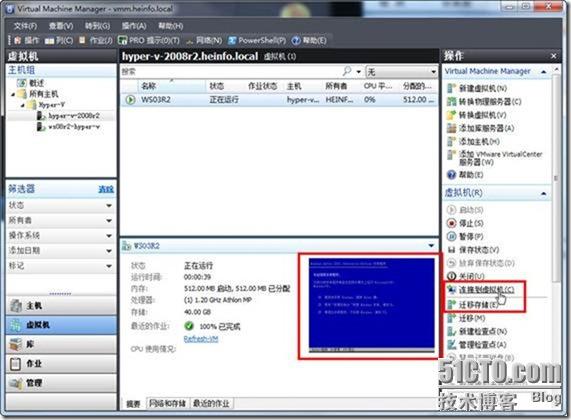This screenshot has height=420, width=571.
Task: Click the 清除 filter link
Action: pos(106,189)
